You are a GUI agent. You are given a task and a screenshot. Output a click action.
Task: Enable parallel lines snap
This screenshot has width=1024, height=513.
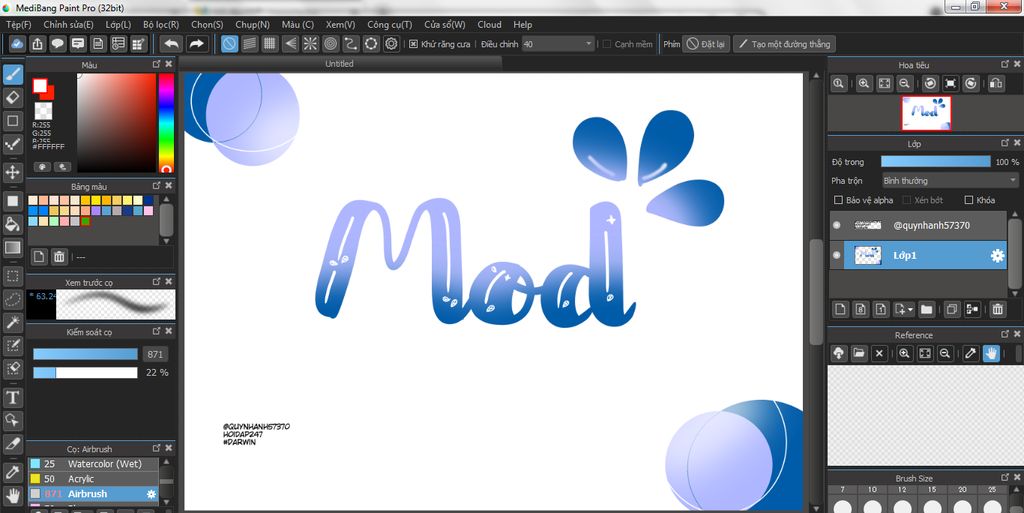[x=249, y=44]
